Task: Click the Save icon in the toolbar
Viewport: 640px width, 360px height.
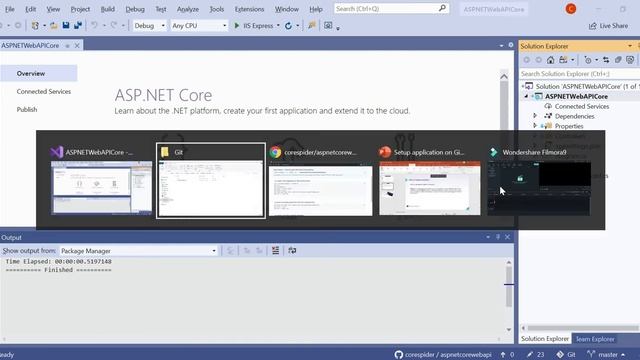Action: tap(66, 25)
